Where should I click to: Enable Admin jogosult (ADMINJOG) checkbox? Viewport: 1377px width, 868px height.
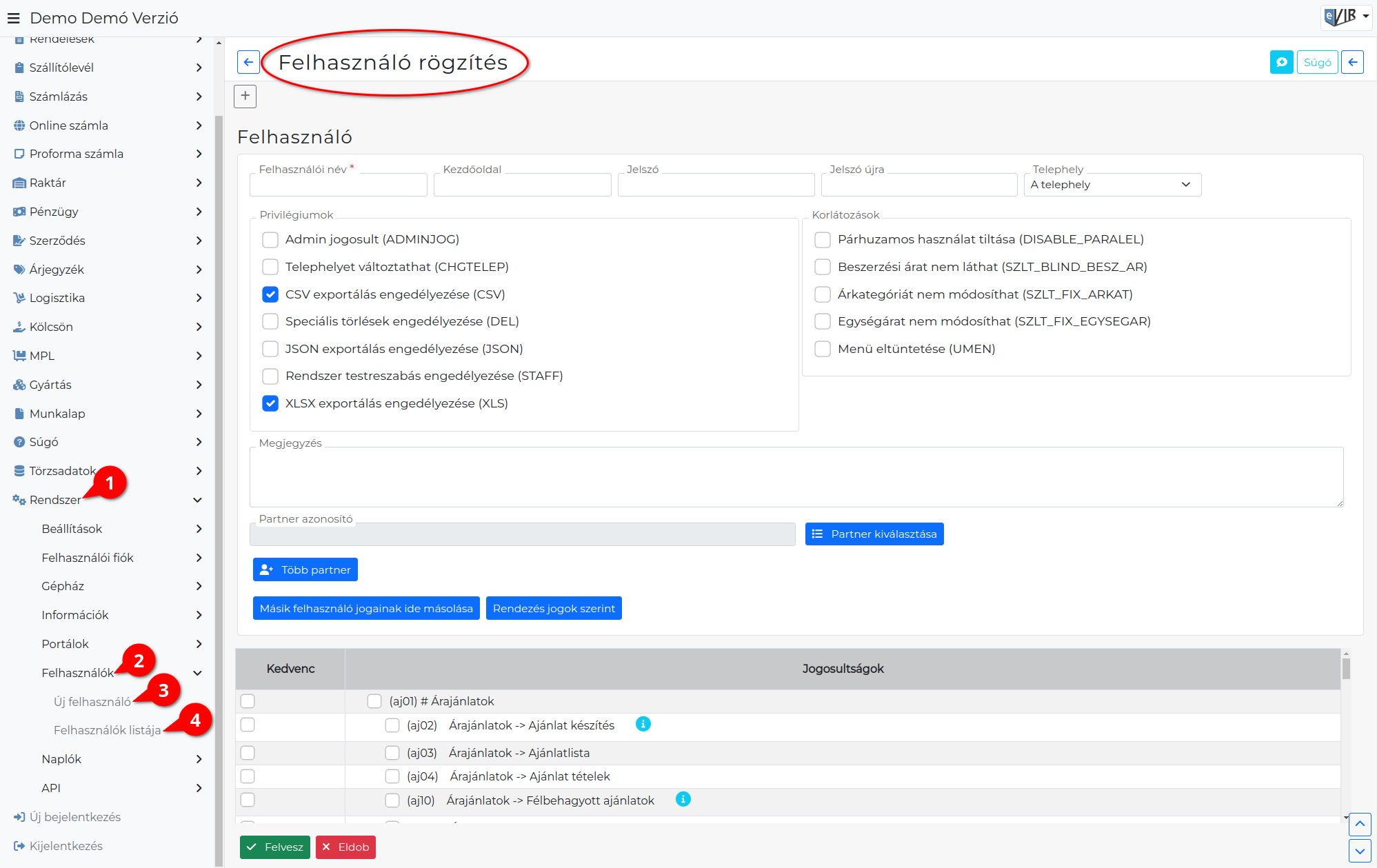[x=270, y=239]
